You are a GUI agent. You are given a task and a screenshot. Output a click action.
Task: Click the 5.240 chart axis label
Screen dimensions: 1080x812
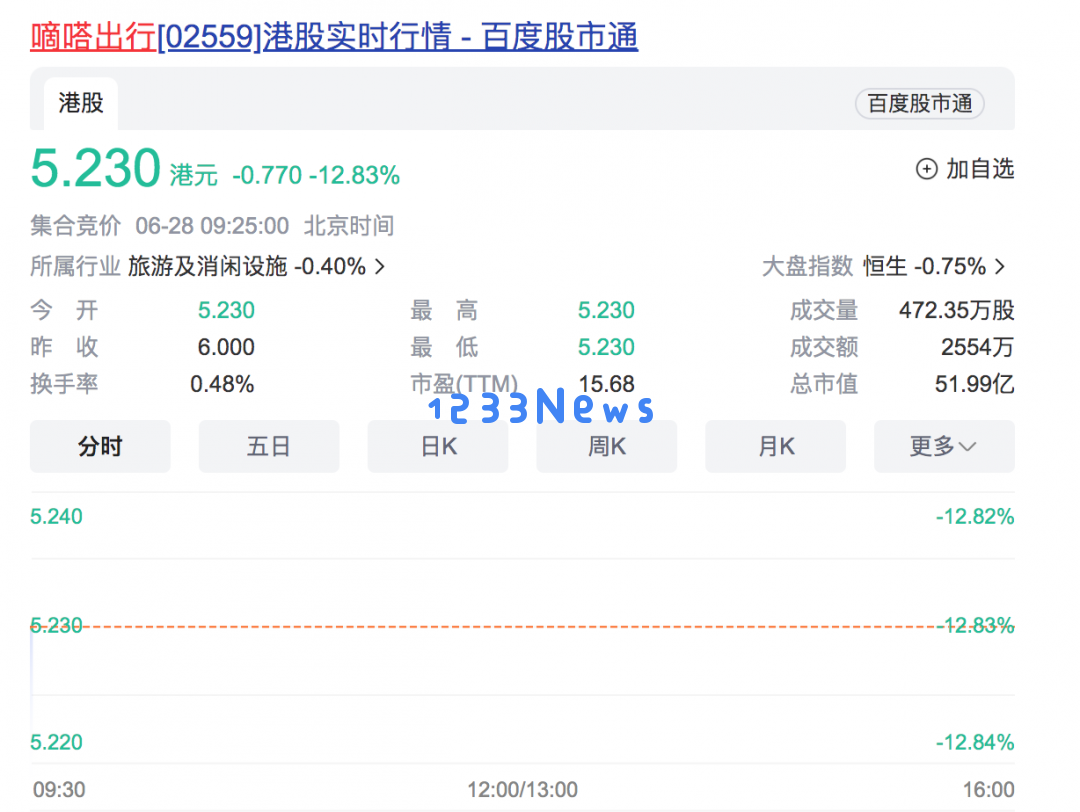pyautogui.click(x=56, y=517)
